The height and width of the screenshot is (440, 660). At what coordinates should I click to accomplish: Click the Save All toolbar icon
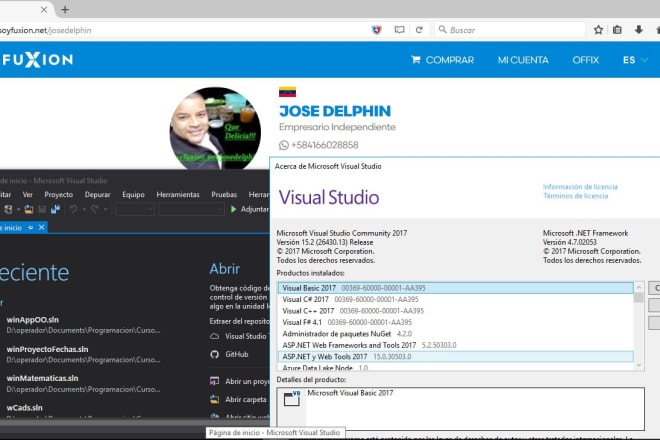[x=55, y=209]
